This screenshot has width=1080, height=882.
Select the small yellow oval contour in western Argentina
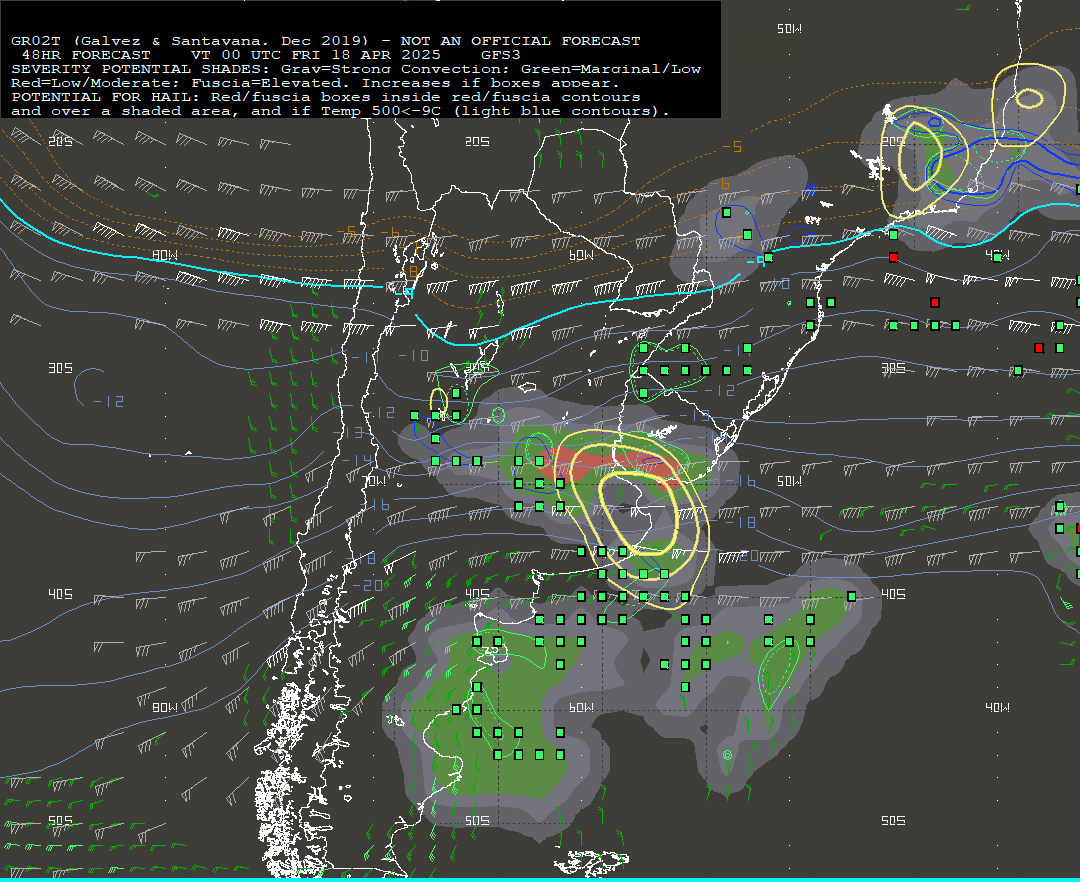click(x=439, y=403)
